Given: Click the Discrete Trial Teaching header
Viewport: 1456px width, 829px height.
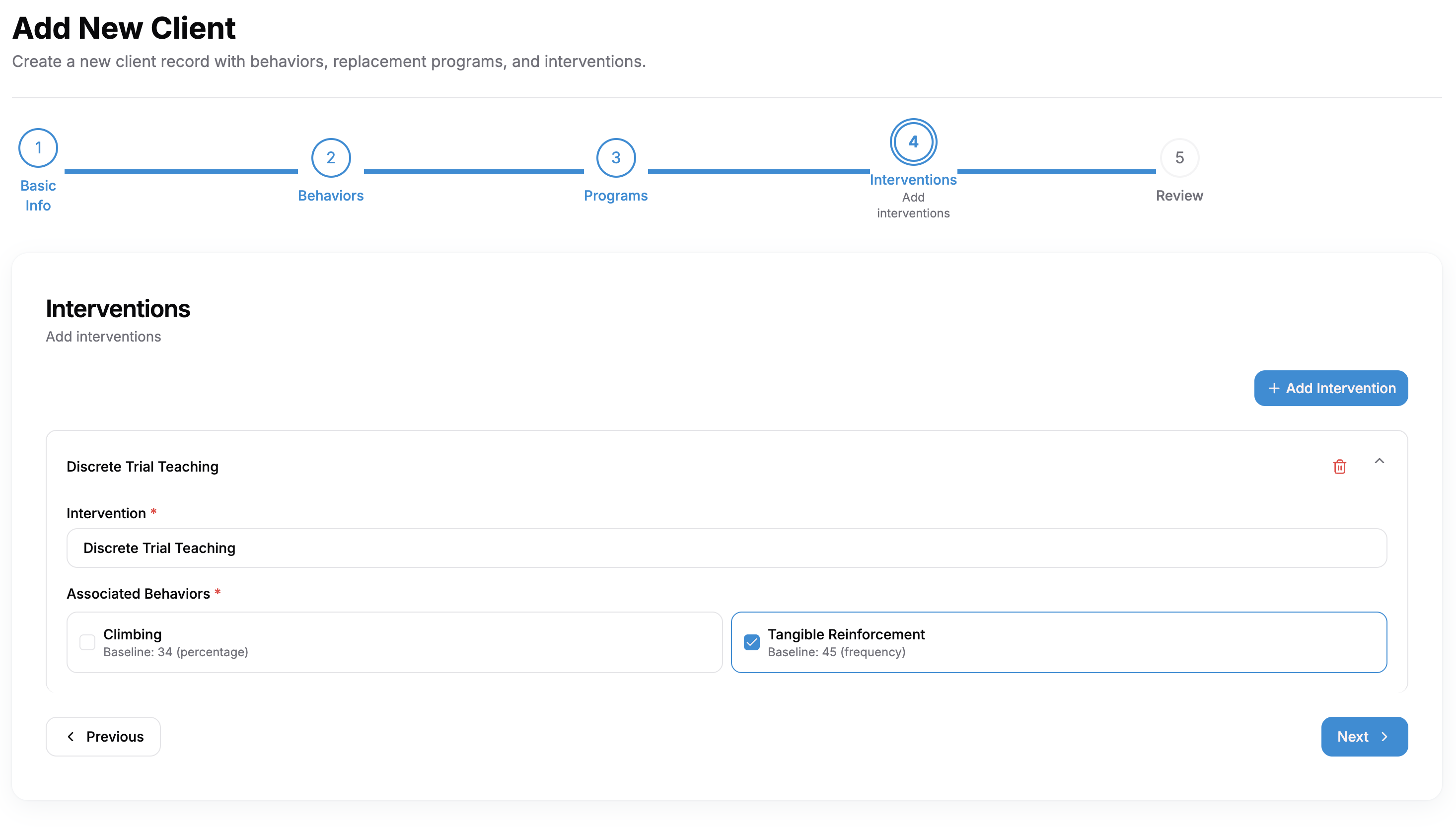Looking at the screenshot, I should (x=143, y=466).
